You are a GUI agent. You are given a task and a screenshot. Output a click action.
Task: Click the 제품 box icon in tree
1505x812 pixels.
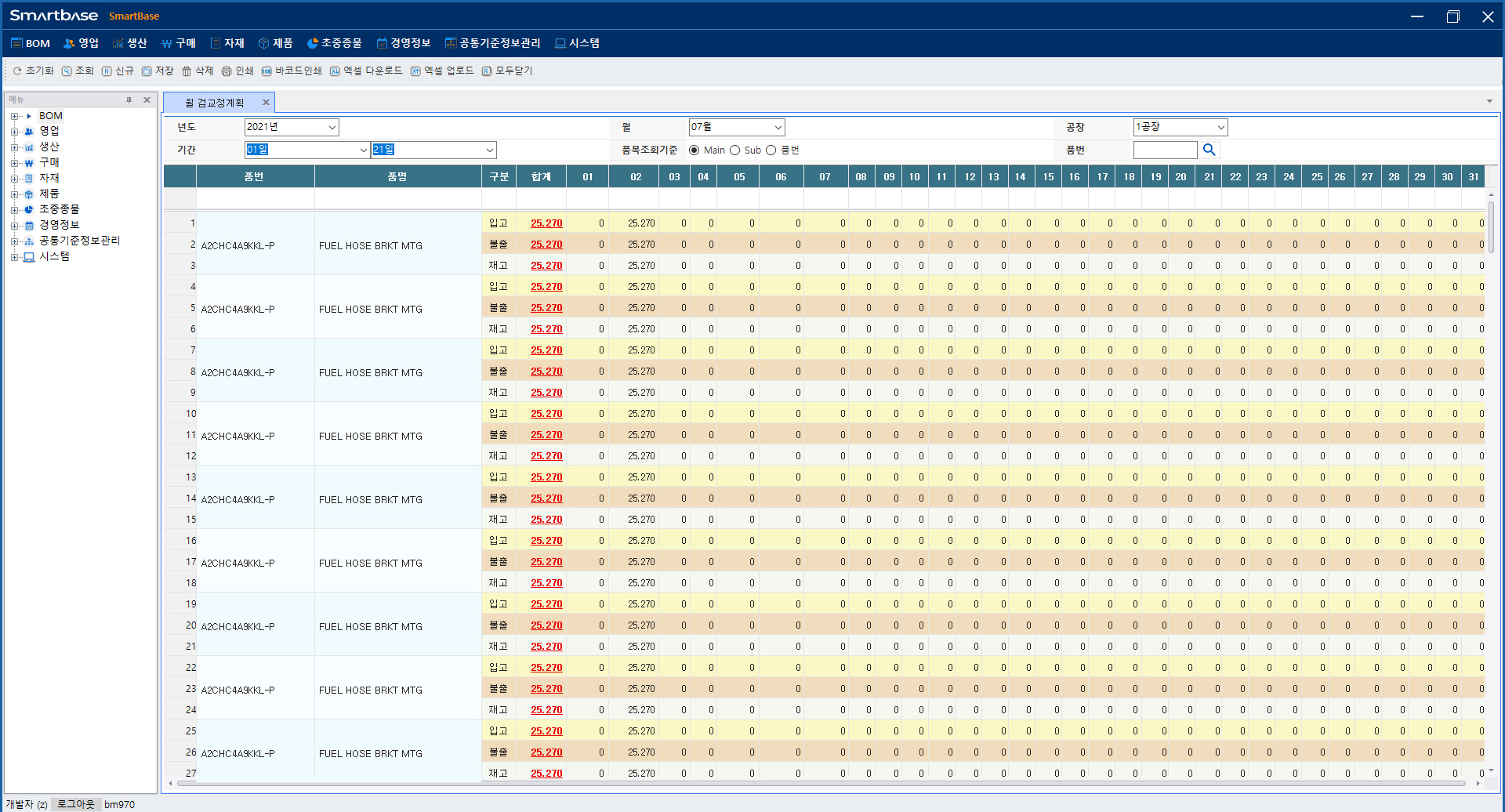[x=29, y=194]
